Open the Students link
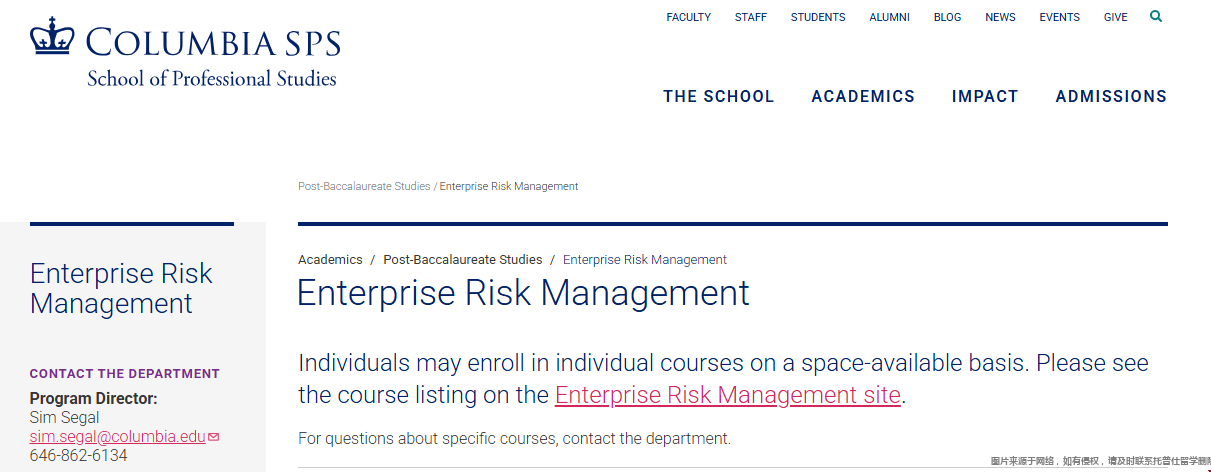 818,17
